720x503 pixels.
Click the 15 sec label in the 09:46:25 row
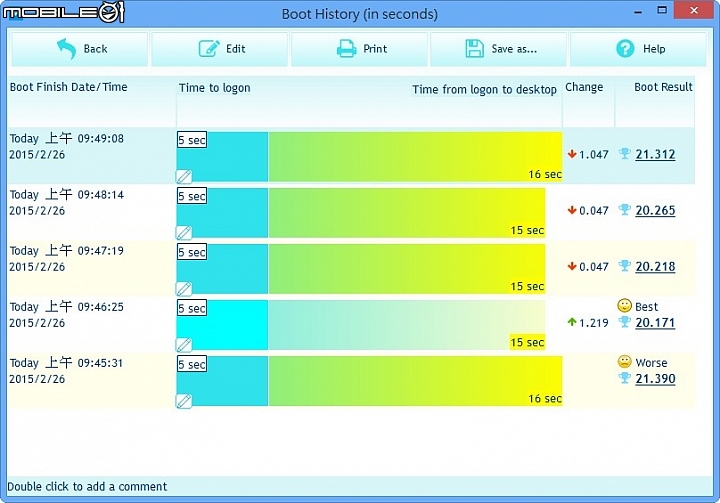point(527,342)
